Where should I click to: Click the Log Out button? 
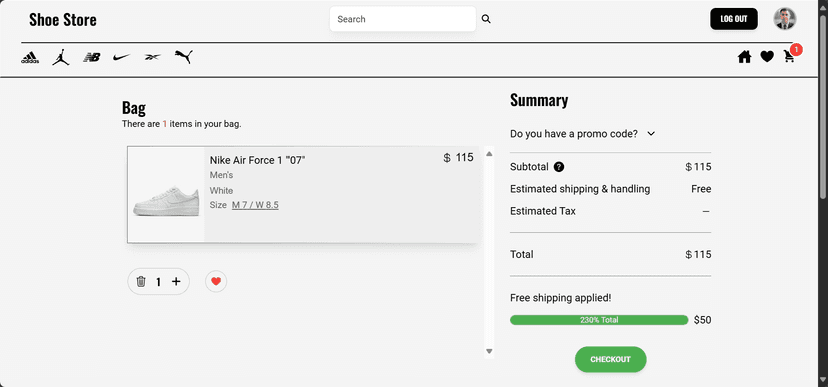pyautogui.click(x=734, y=19)
